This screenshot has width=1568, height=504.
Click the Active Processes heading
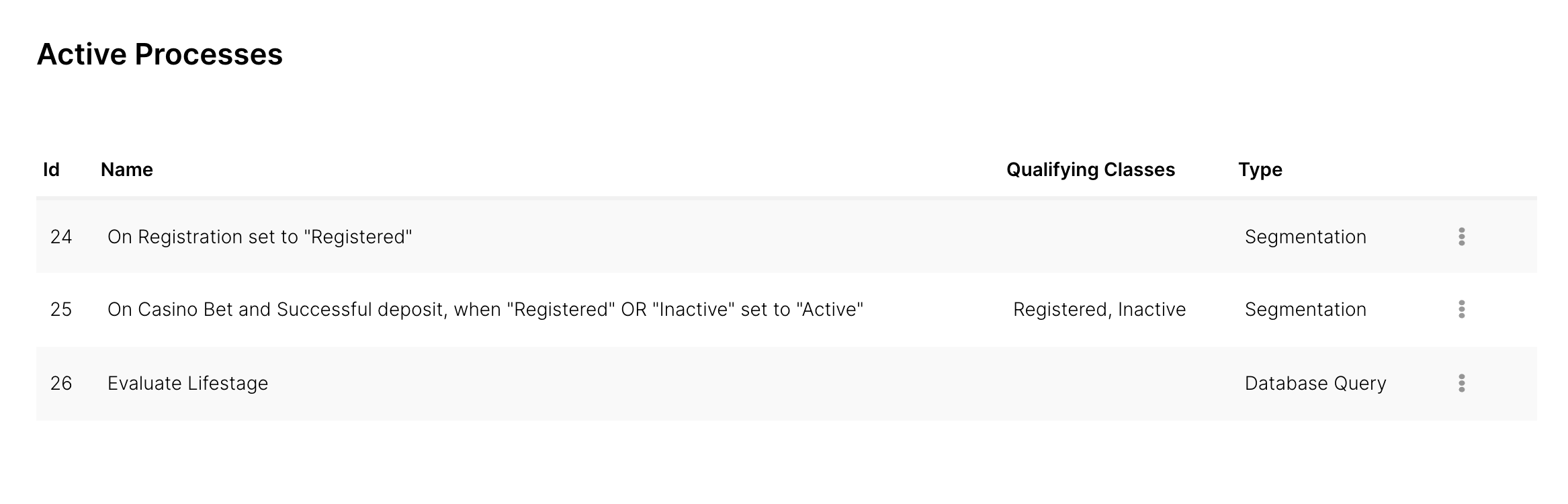pyautogui.click(x=160, y=54)
